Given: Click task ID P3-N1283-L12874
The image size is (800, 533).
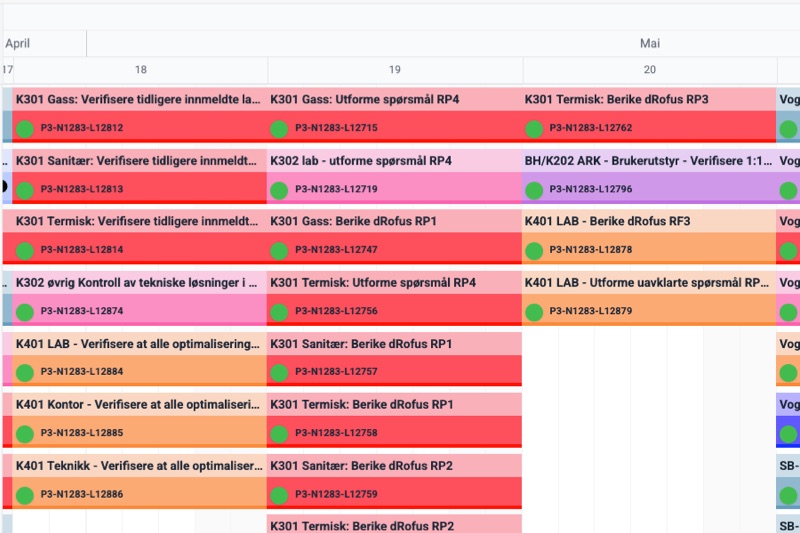Looking at the screenshot, I should coord(82,311).
